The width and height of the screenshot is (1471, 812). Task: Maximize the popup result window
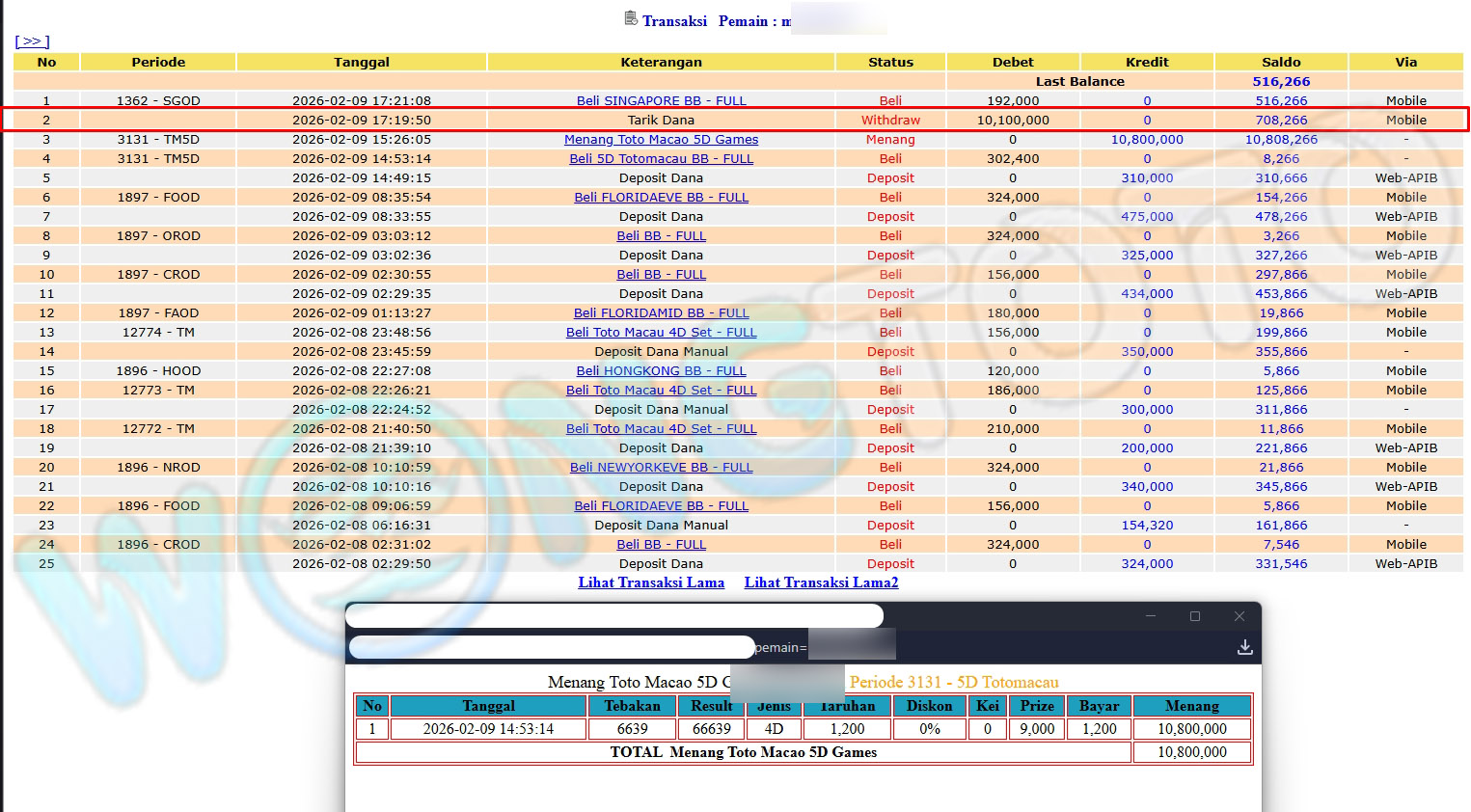[x=1194, y=616]
